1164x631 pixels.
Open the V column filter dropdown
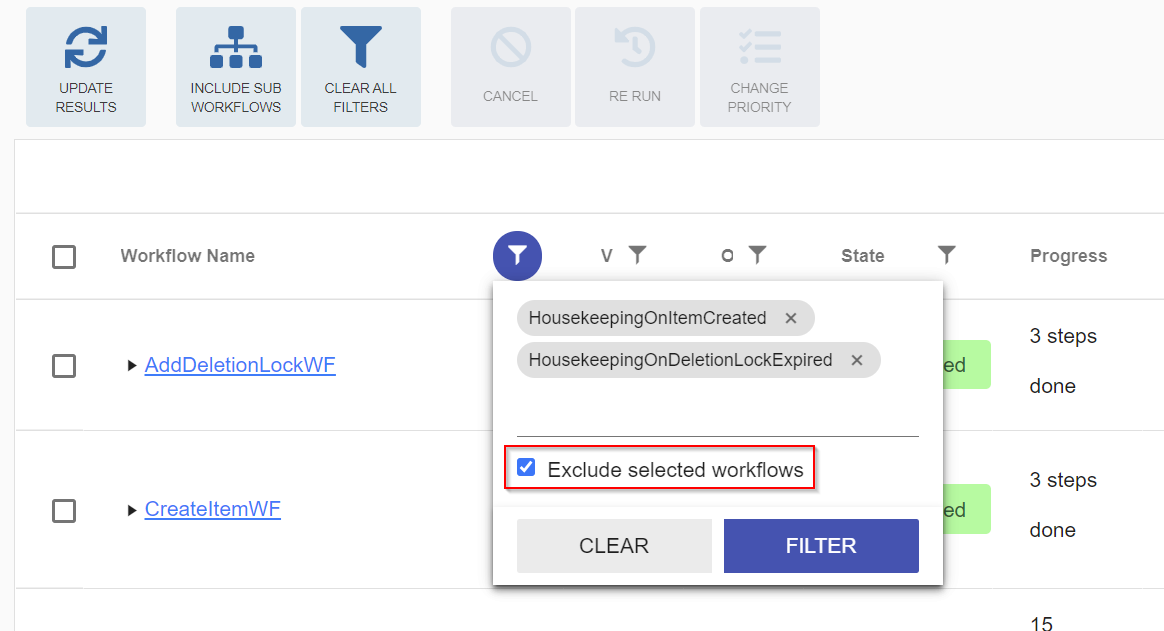tap(637, 255)
